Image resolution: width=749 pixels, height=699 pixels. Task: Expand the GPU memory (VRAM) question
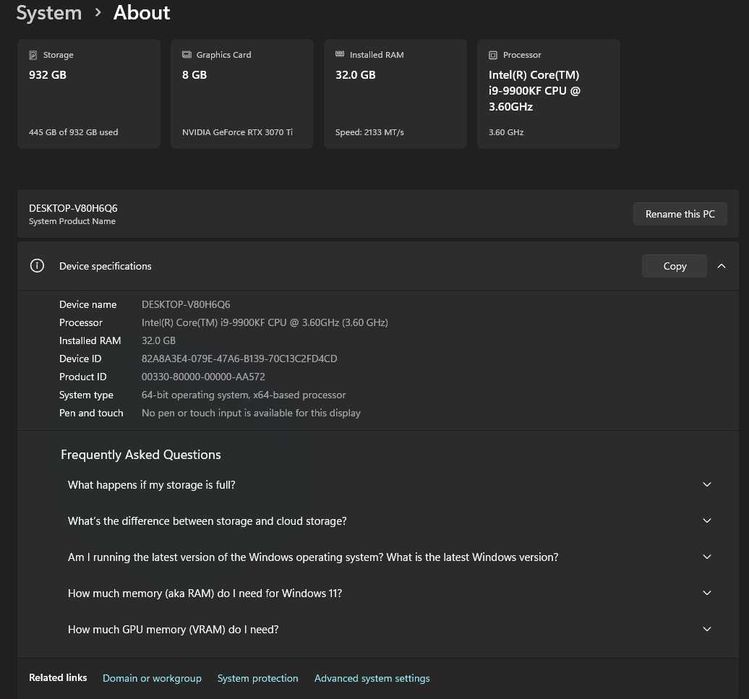tap(707, 629)
